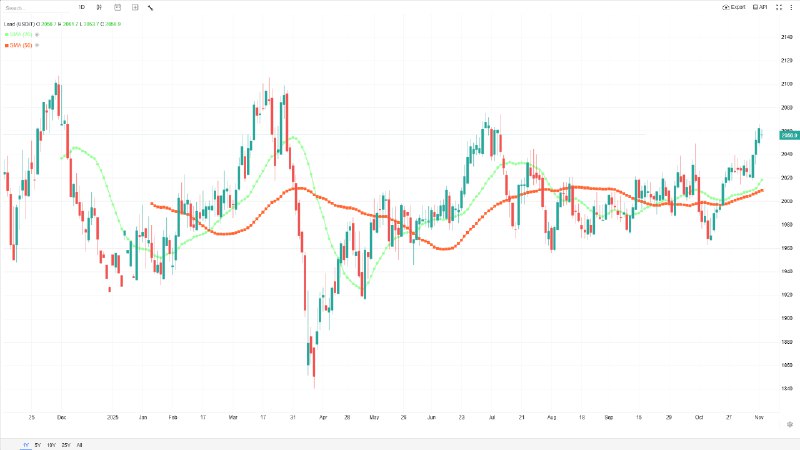Show All time range data
This screenshot has height=450, width=800.
pos(80,443)
